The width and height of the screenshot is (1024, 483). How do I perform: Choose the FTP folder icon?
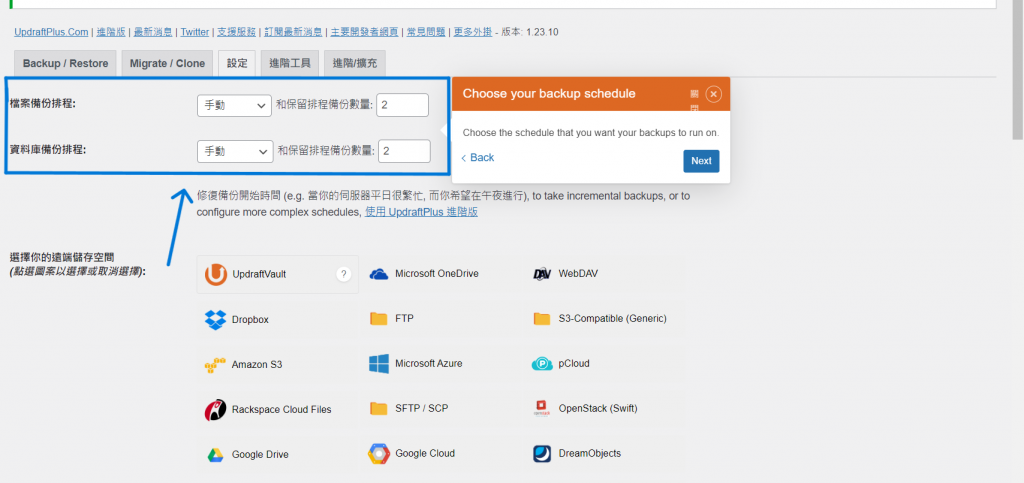(x=379, y=319)
